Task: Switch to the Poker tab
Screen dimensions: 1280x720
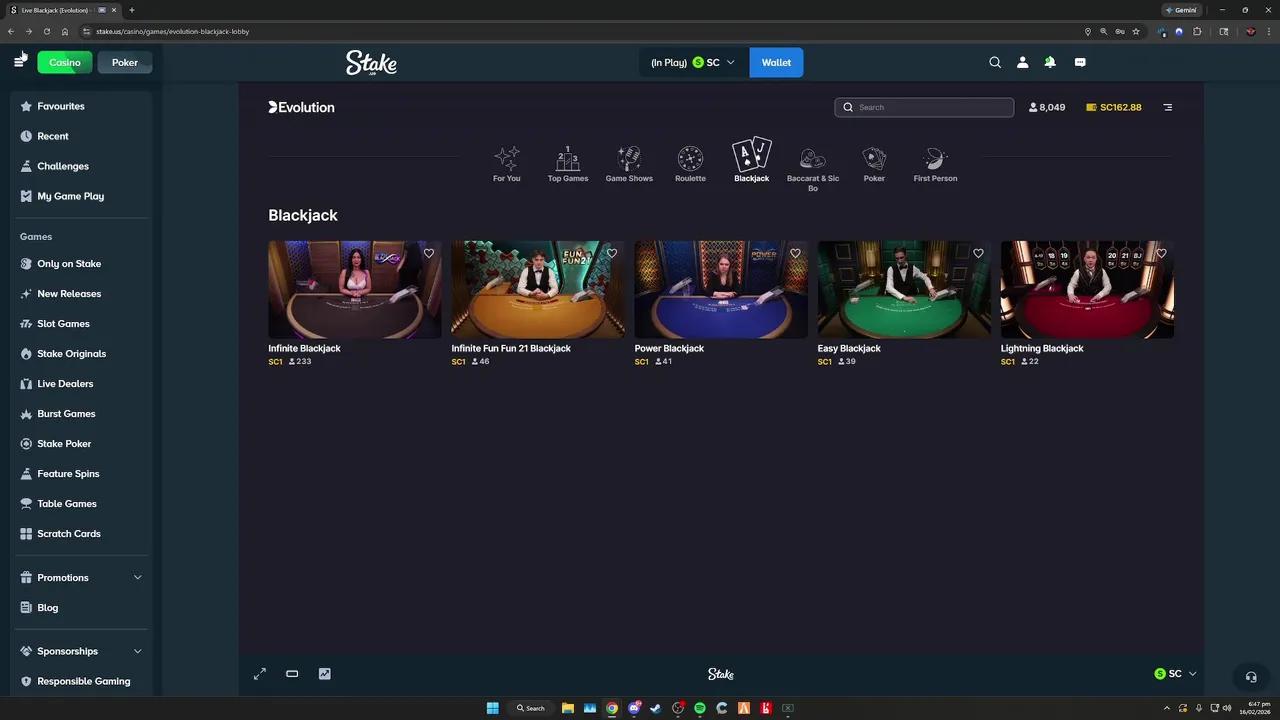Action: click(124, 62)
